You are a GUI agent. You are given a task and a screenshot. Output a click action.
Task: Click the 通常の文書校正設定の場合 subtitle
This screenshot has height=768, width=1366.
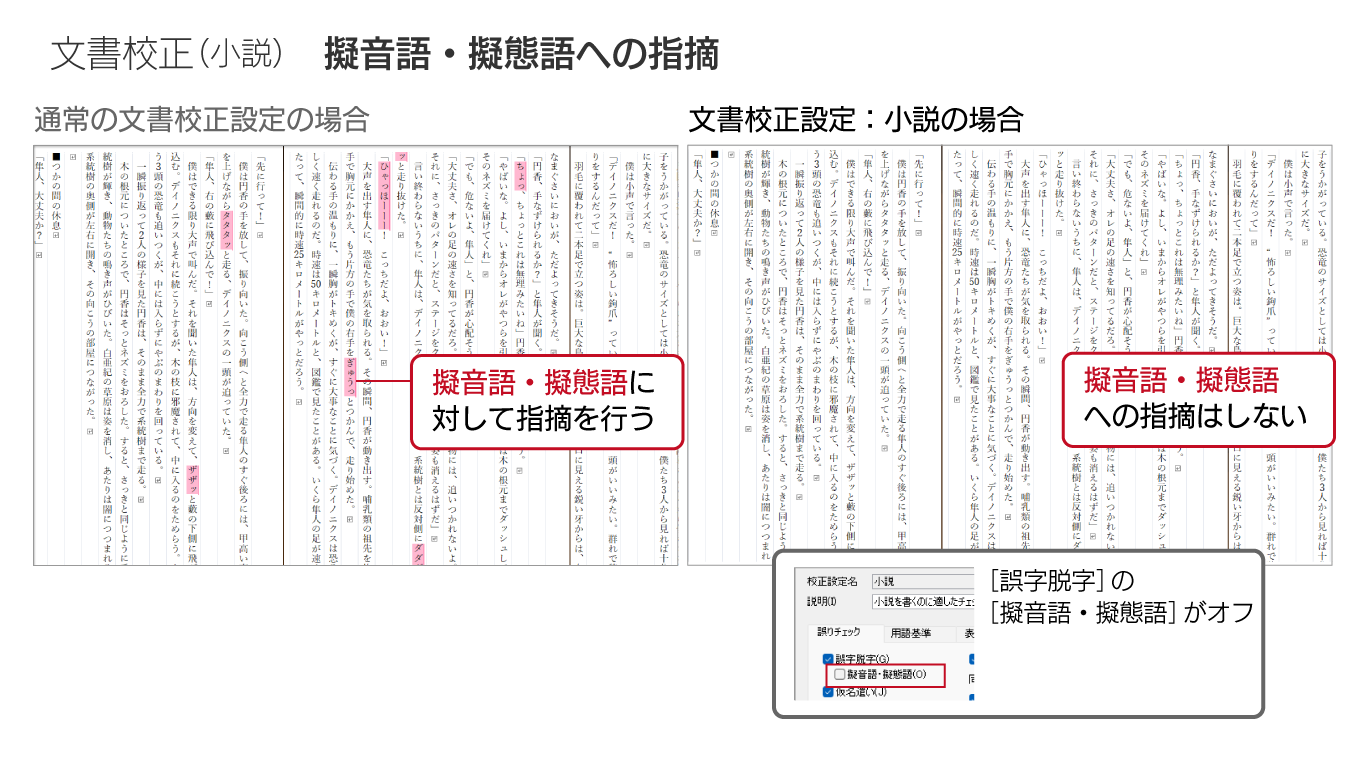coord(202,121)
